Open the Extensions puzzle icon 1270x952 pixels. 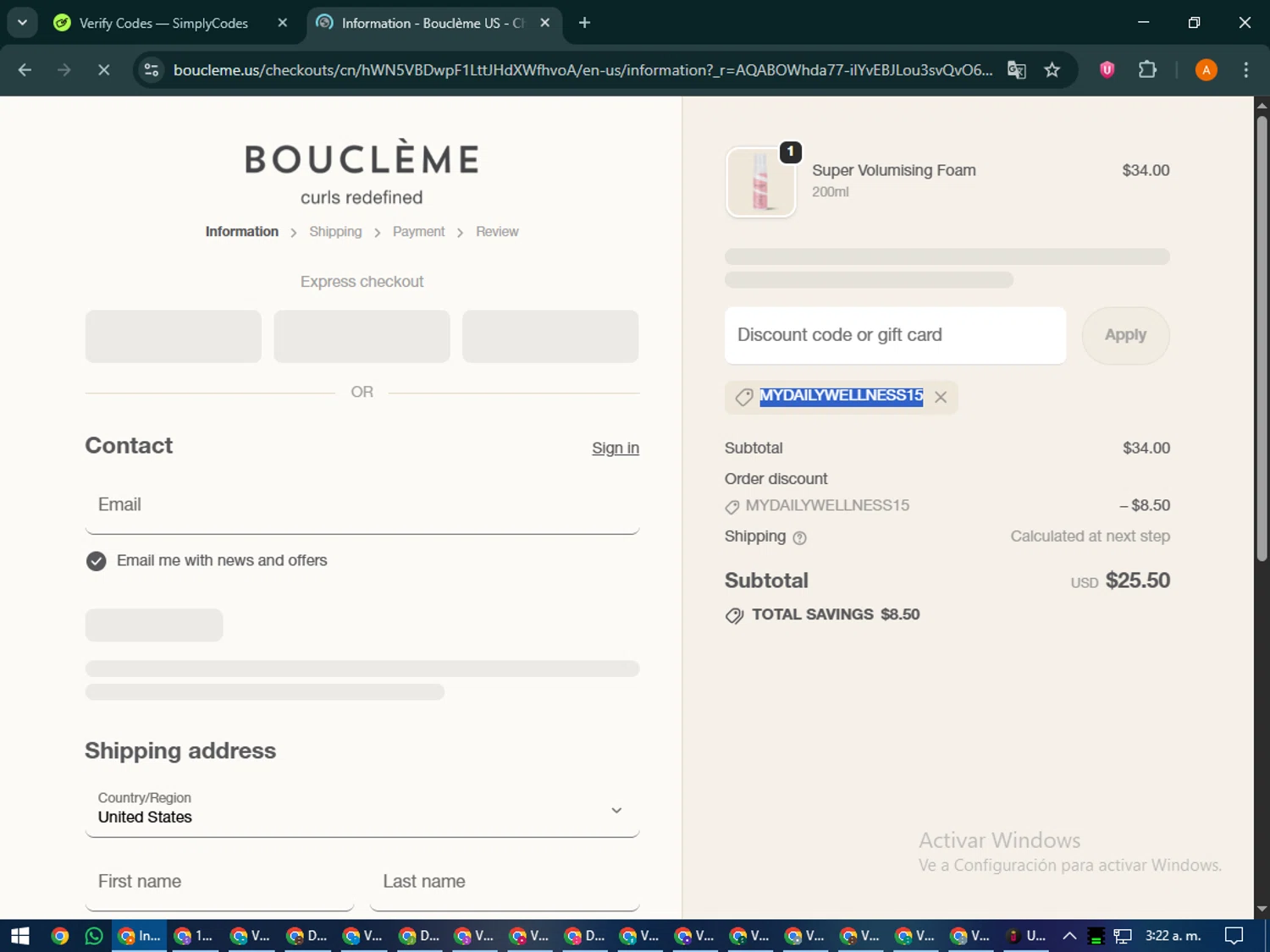[1147, 70]
